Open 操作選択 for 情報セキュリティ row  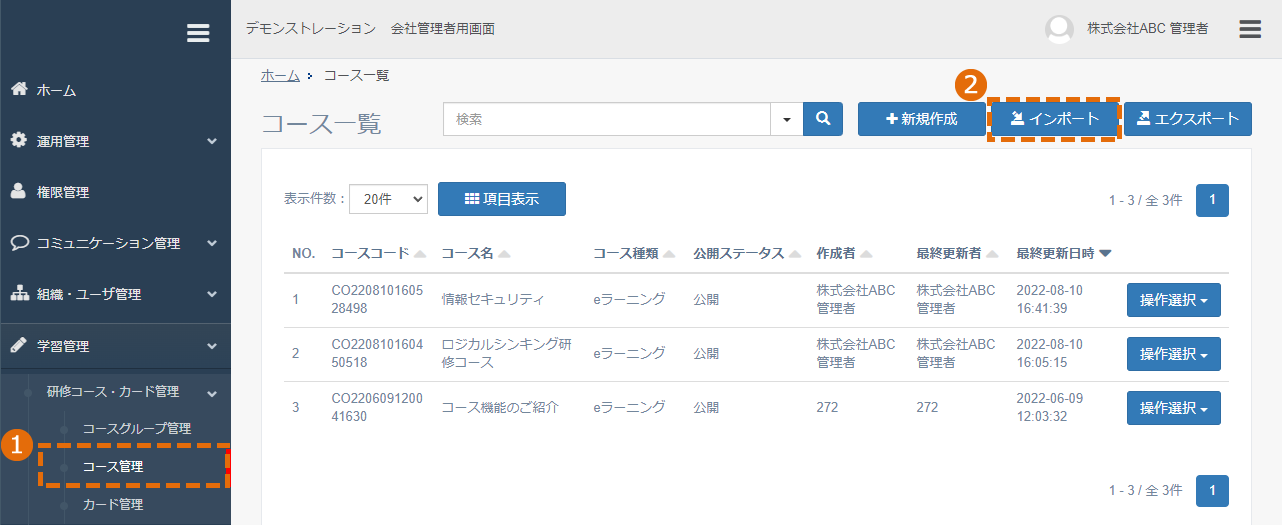click(1174, 300)
